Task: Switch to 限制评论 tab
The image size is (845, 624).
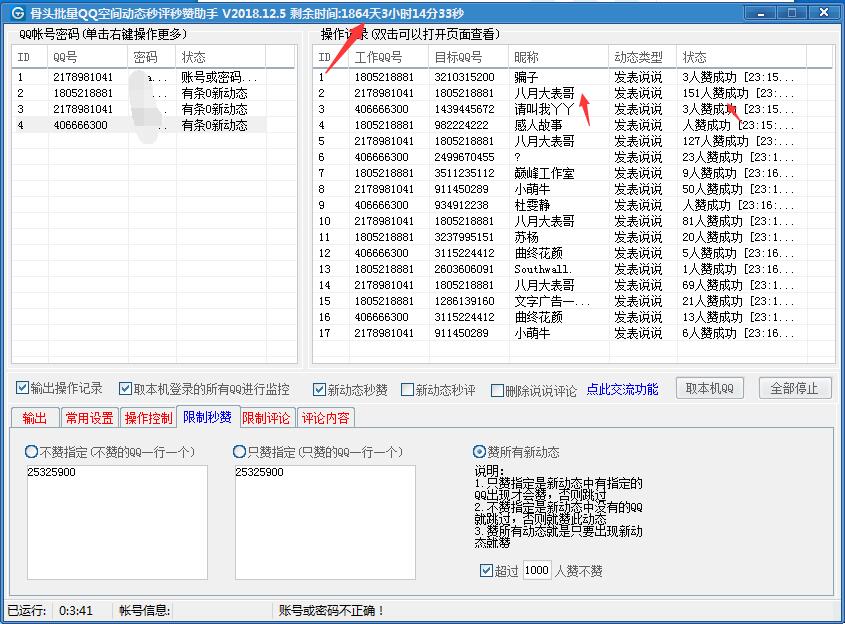Action: (266, 418)
